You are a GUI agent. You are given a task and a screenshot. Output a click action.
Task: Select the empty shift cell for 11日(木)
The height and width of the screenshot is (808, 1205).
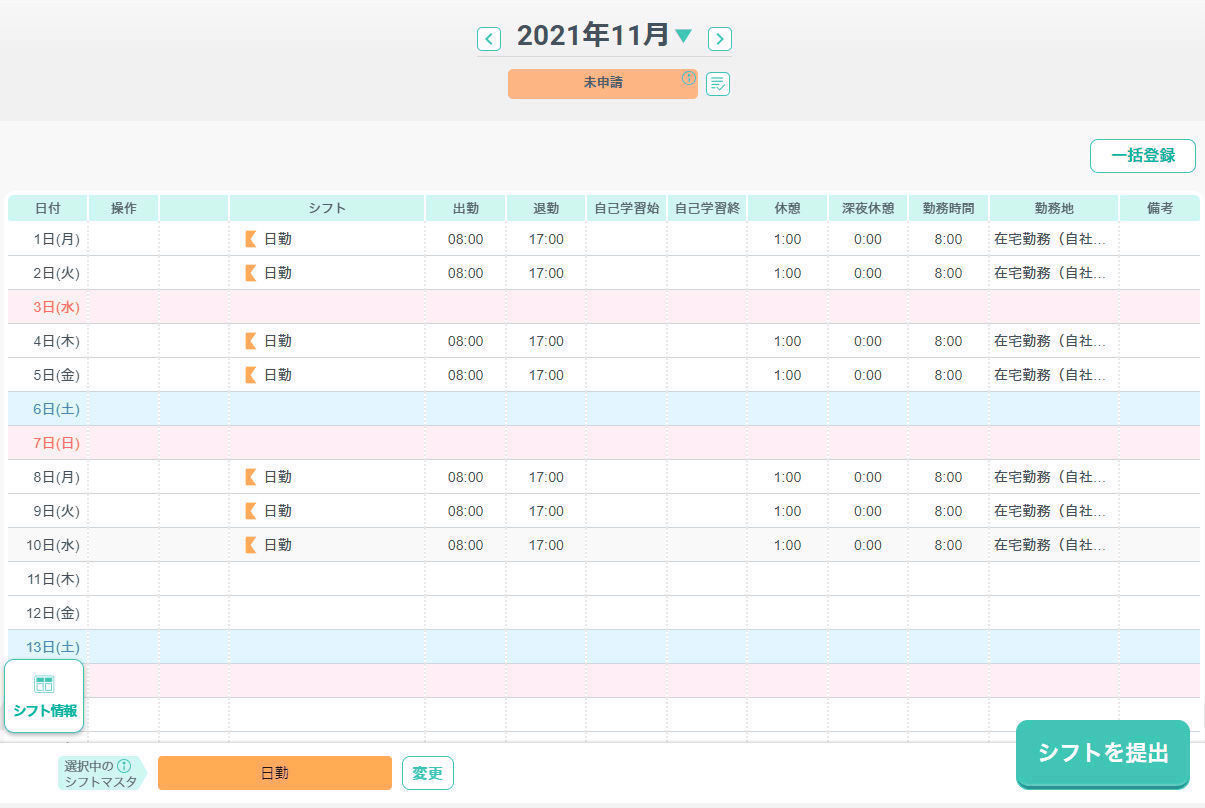[x=327, y=579]
